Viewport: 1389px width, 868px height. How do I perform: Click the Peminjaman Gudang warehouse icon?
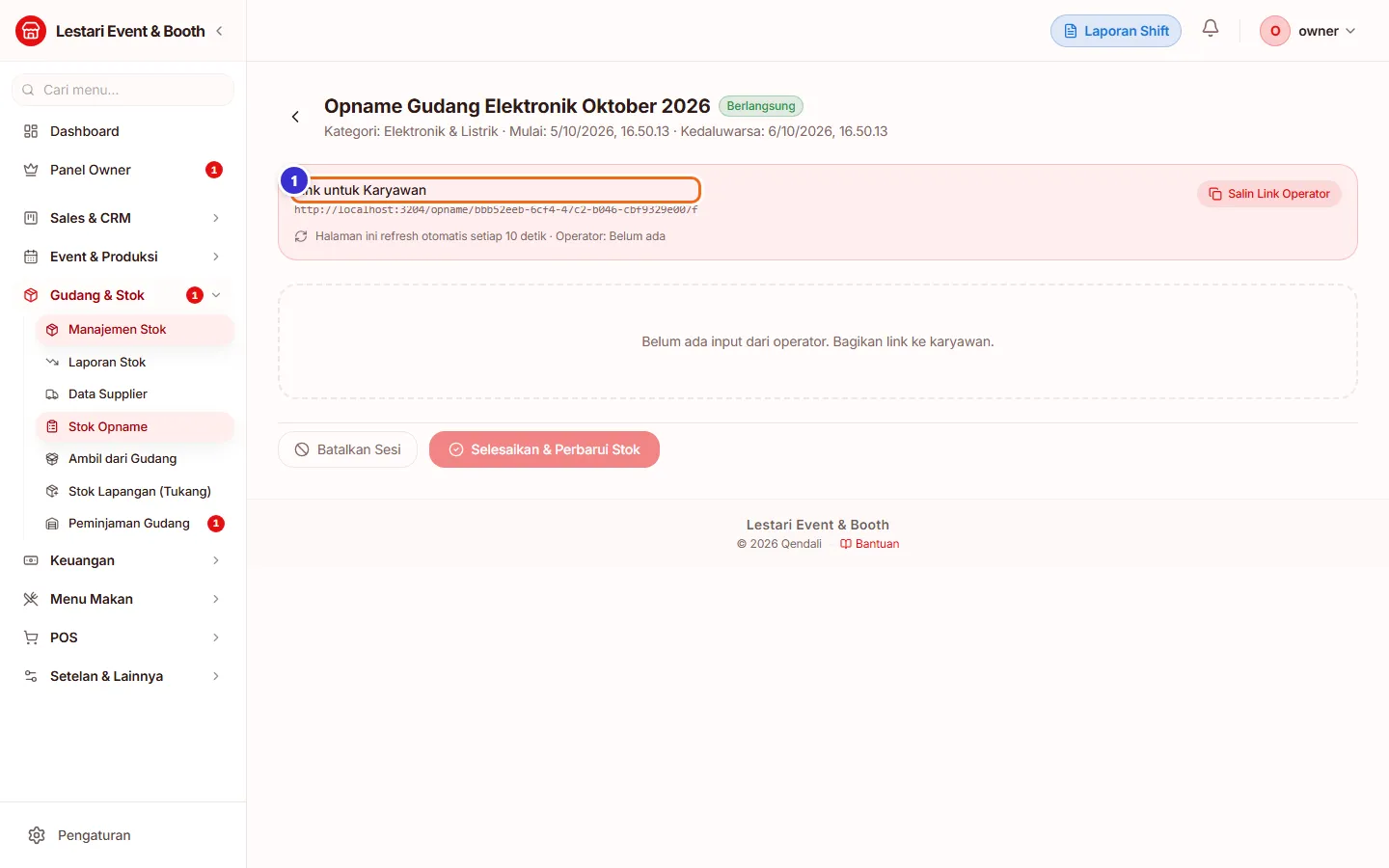52,524
